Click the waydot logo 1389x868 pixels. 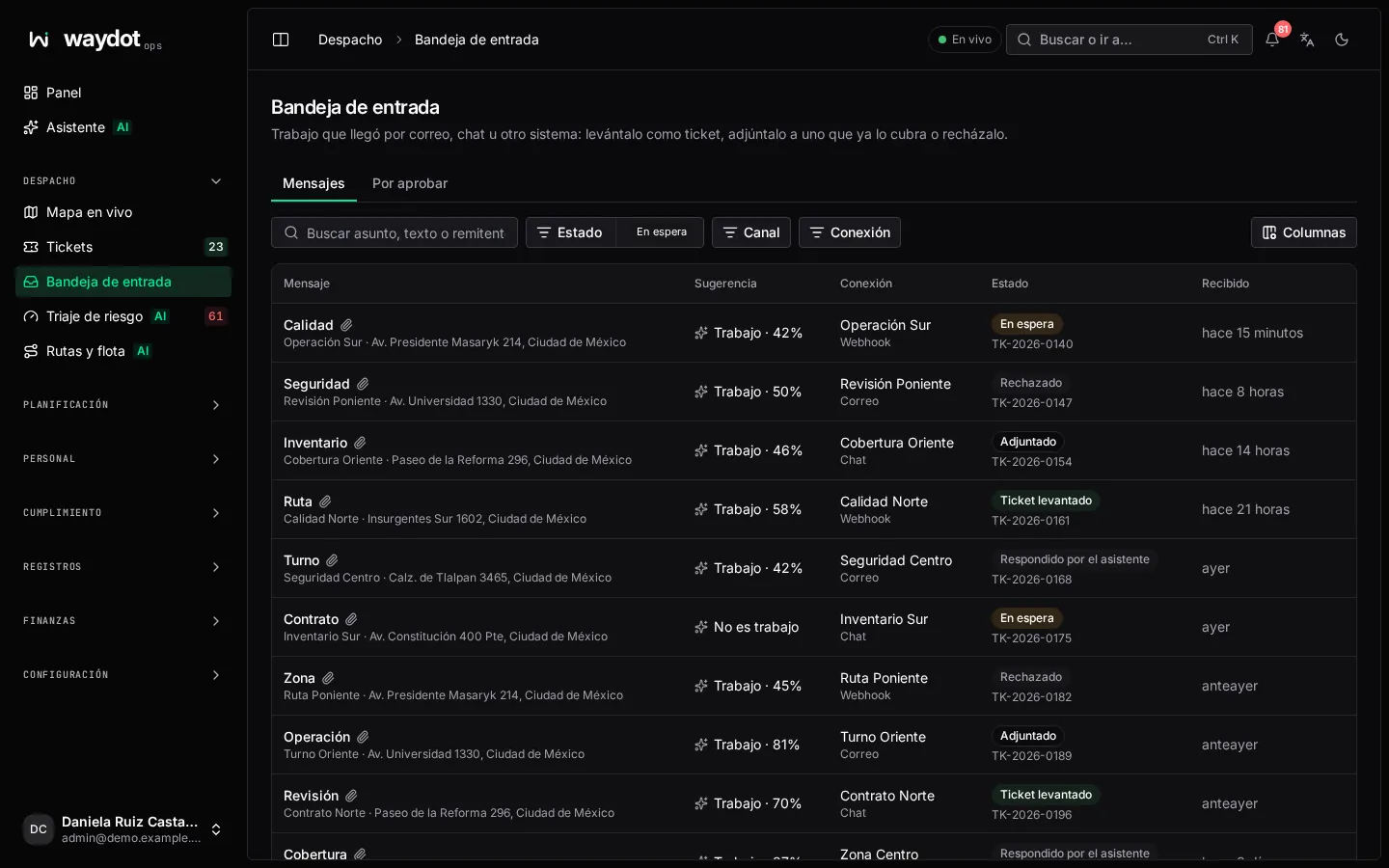95,40
